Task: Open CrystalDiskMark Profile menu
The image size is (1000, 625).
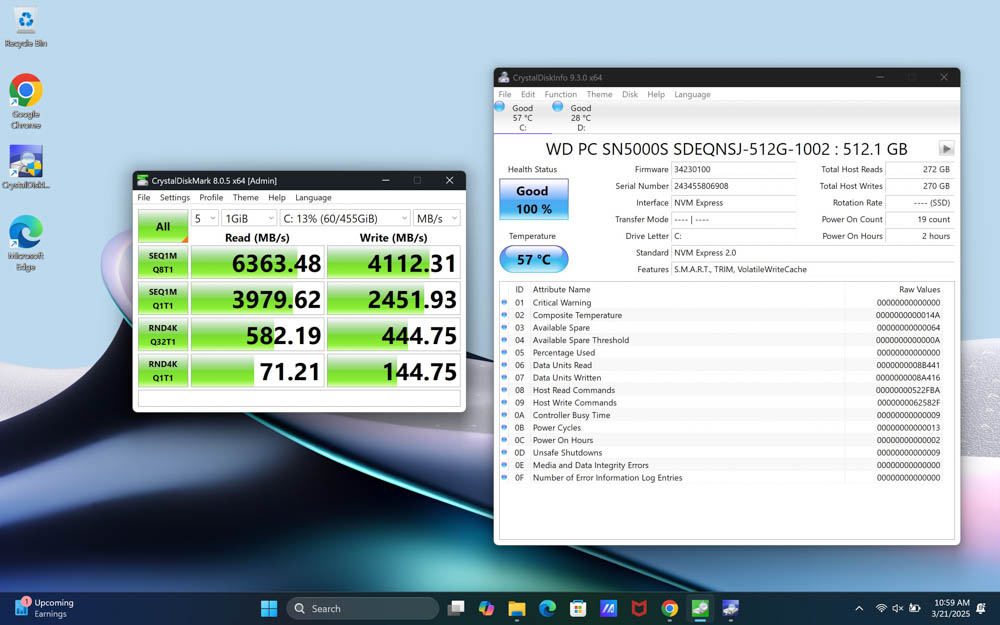Action: pos(211,198)
